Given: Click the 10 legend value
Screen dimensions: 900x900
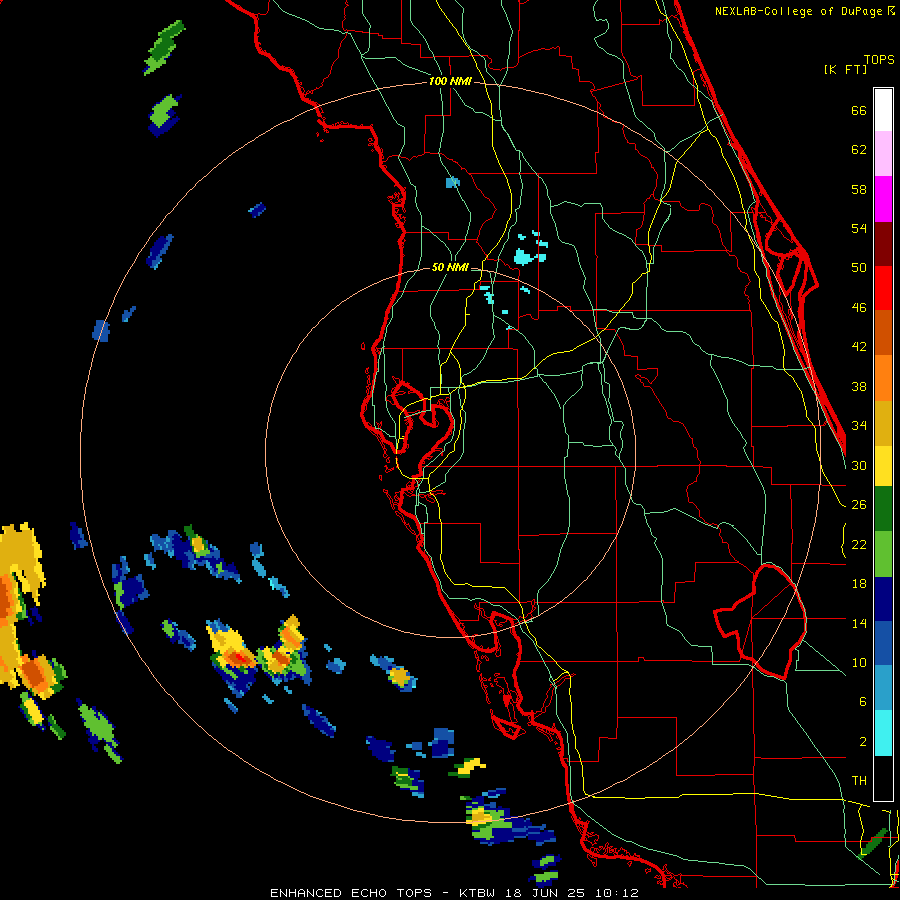Looking at the screenshot, I should click(859, 662).
